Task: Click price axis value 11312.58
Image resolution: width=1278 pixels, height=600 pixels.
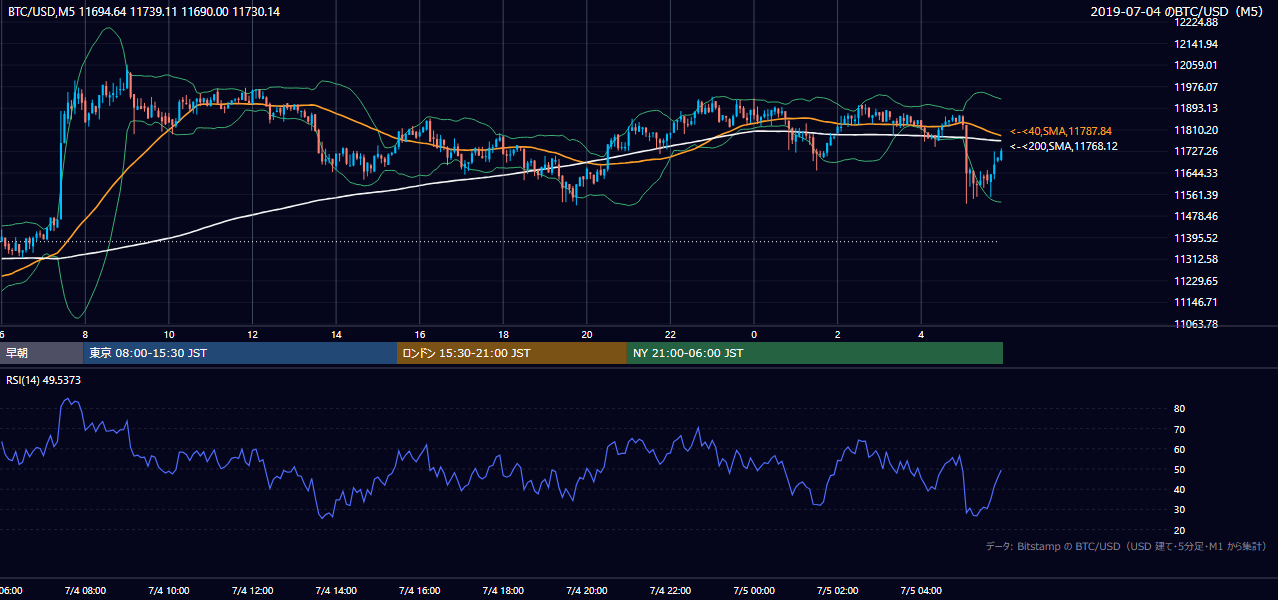Action: point(1197,259)
